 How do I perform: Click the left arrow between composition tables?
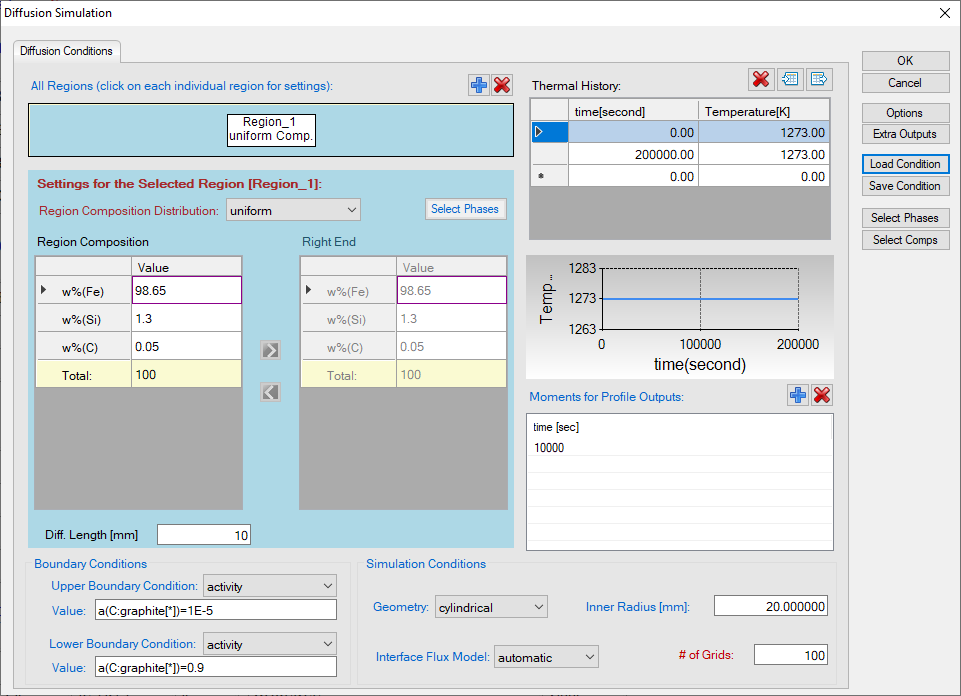(x=270, y=392)
